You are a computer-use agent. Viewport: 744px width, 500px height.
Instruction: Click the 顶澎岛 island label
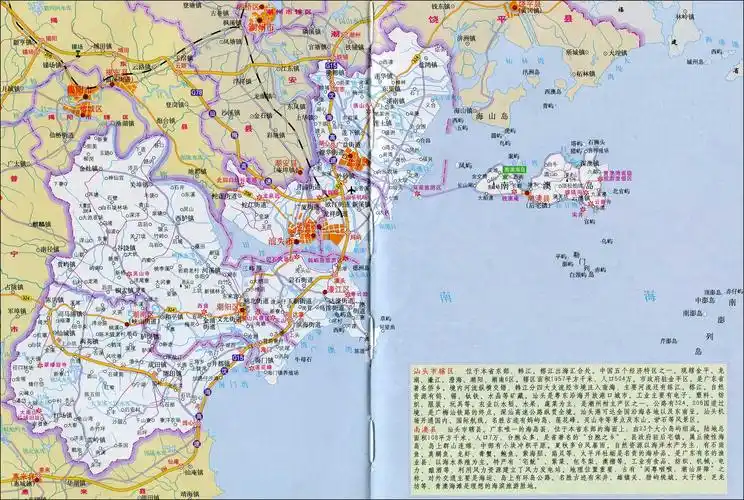point(712,291)
